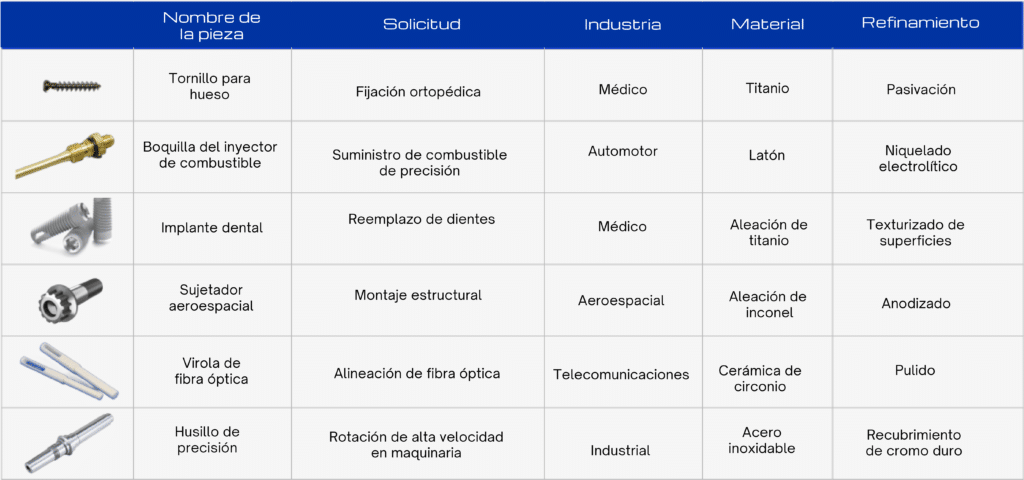Select the 'Industria' column header
This screenshot has height=480, width=1024.
point(622,25)
